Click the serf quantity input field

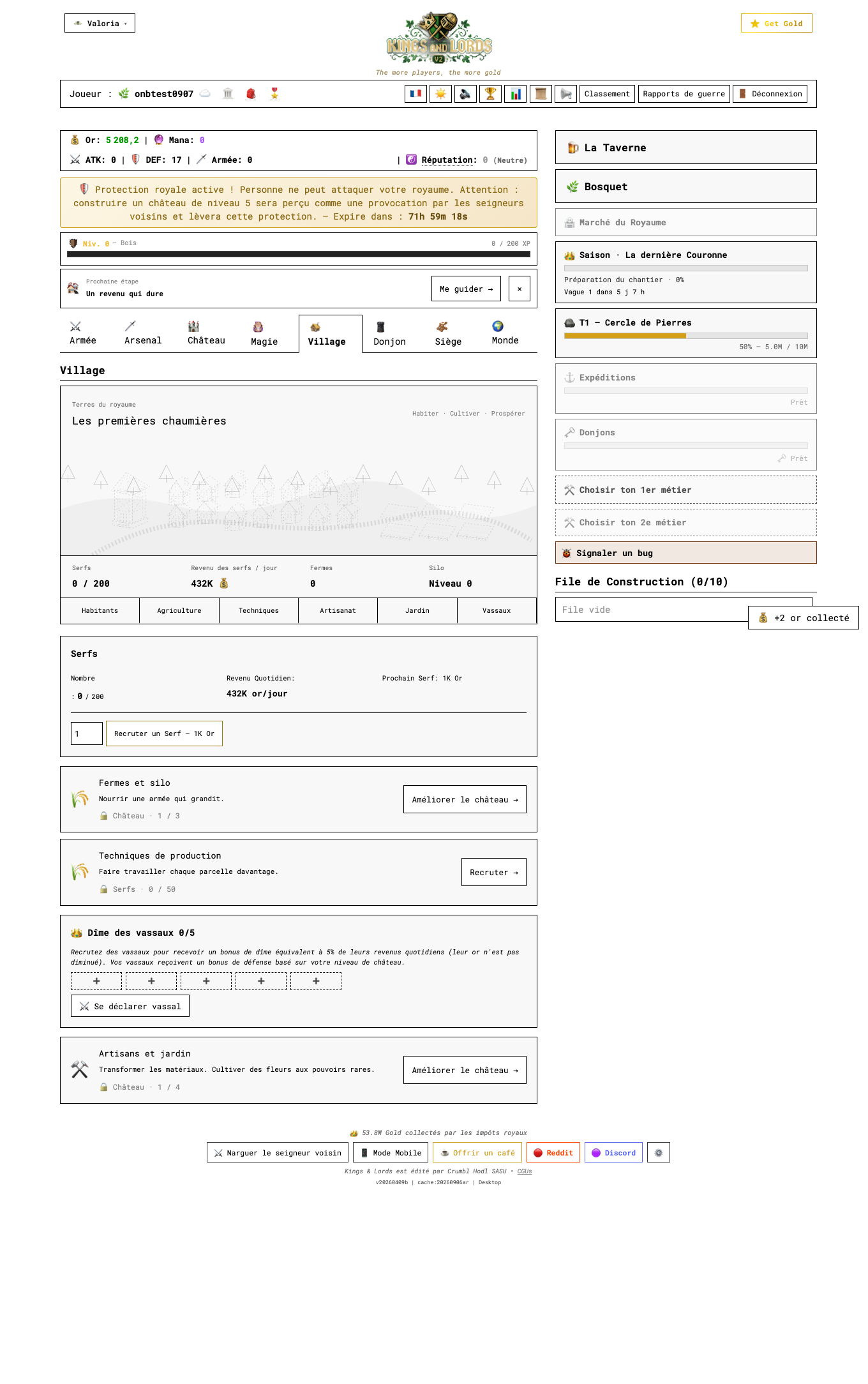[87, 733]
